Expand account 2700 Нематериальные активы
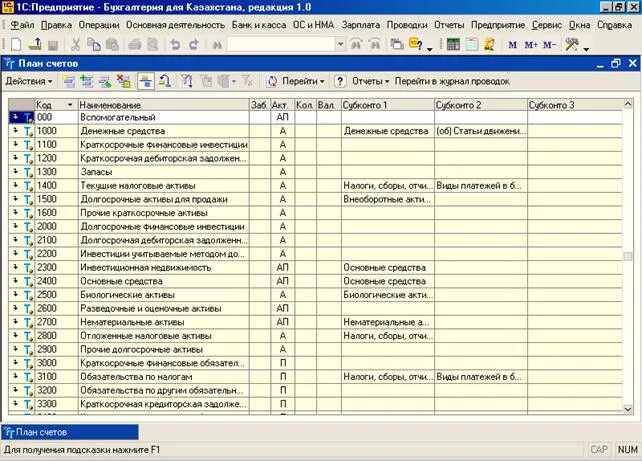 click(x=15, y=322)
